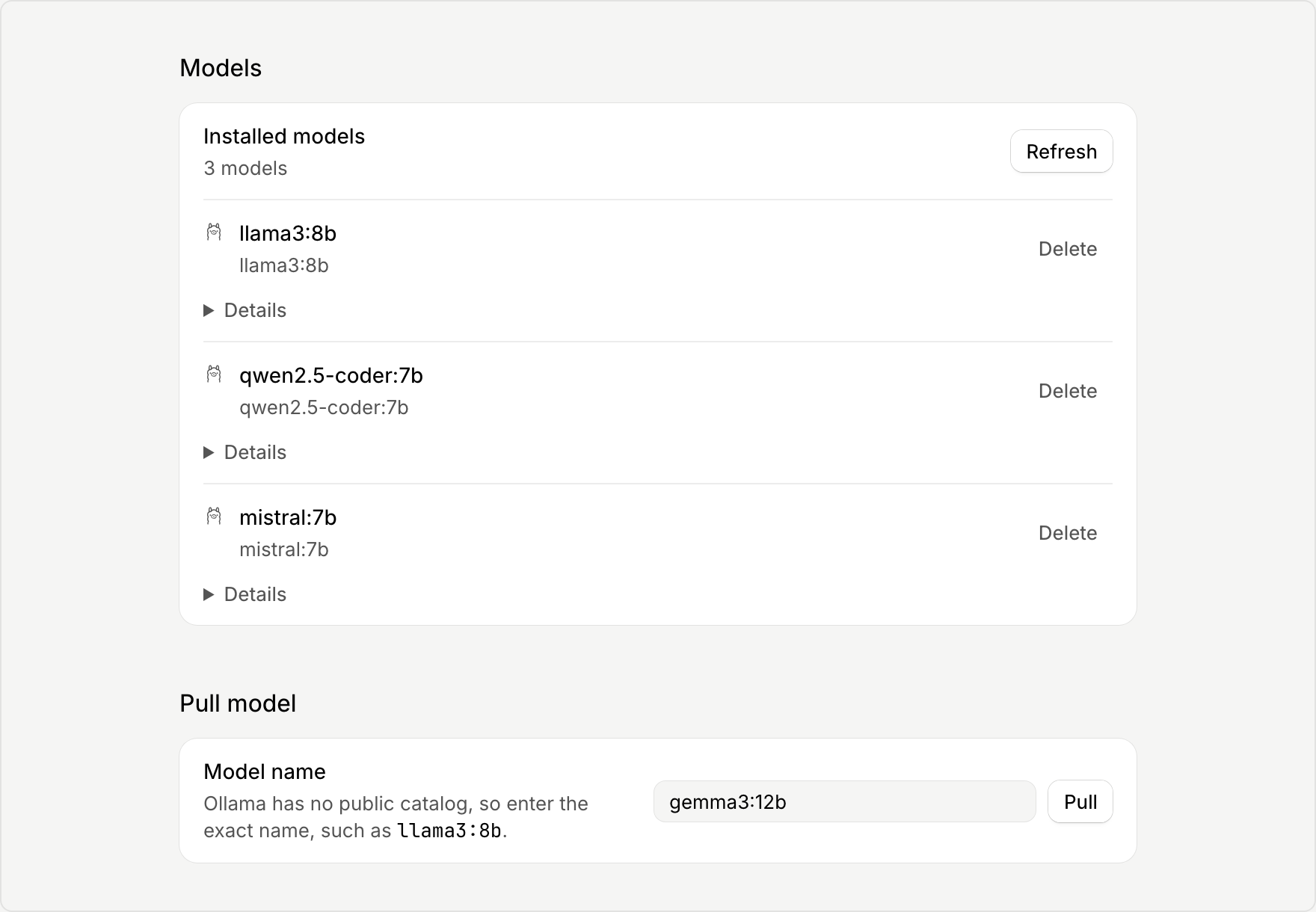1316x912 pixels.
Task: Select the qwen2.5-coder:7b model title
Action: click(x=331, y=375)
